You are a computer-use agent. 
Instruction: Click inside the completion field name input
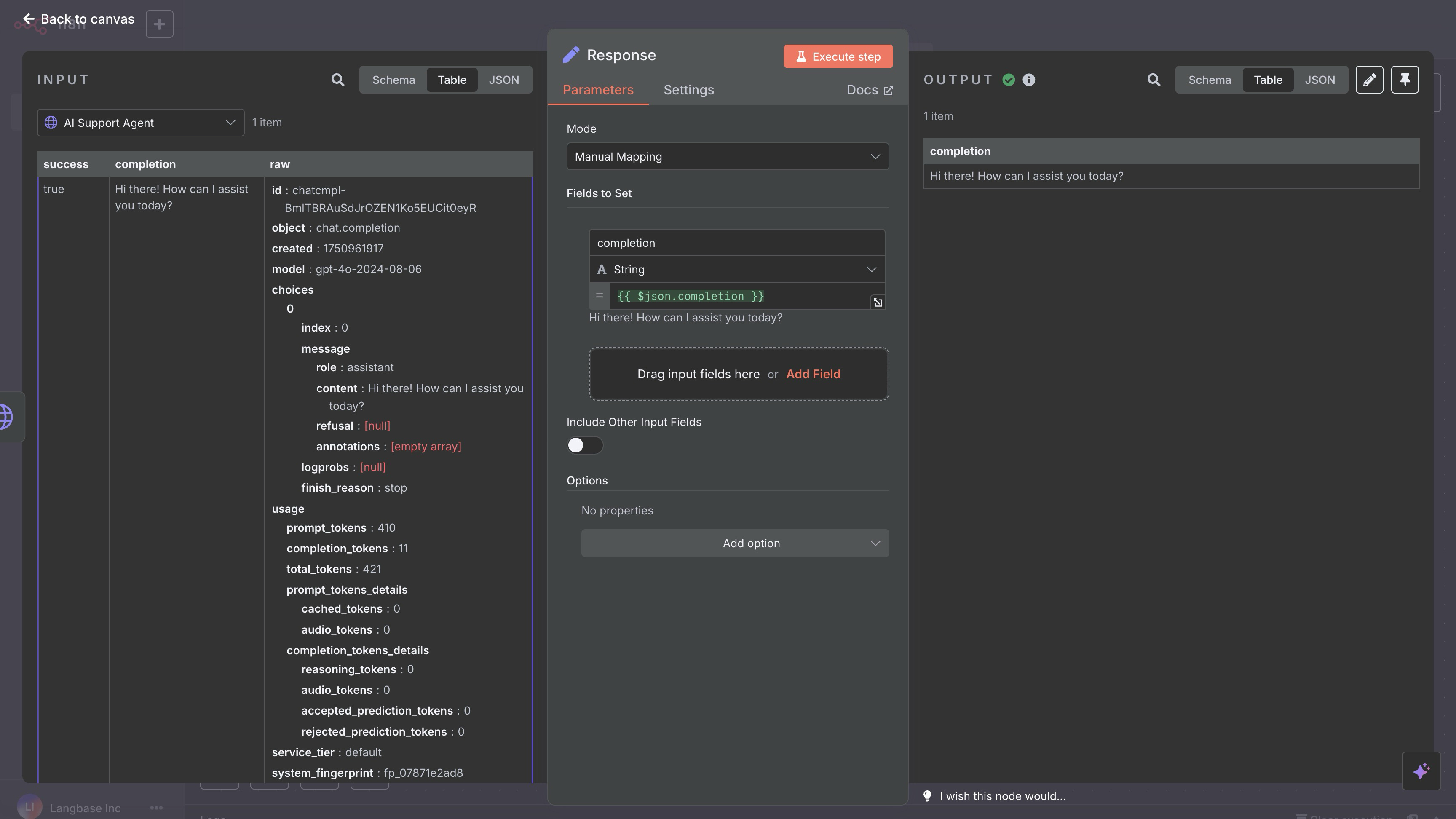pos(736,243)
